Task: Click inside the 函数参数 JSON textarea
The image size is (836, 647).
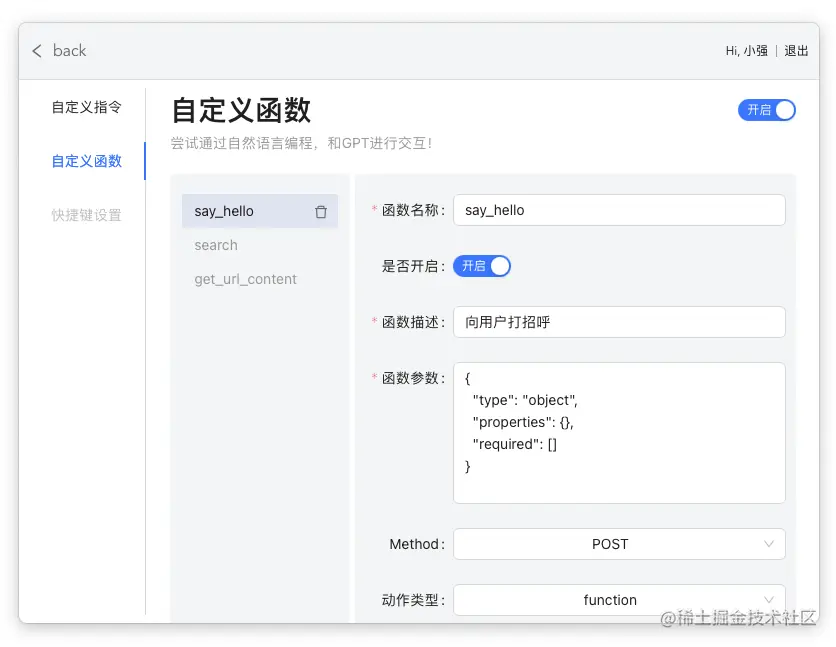Action: 619,433
